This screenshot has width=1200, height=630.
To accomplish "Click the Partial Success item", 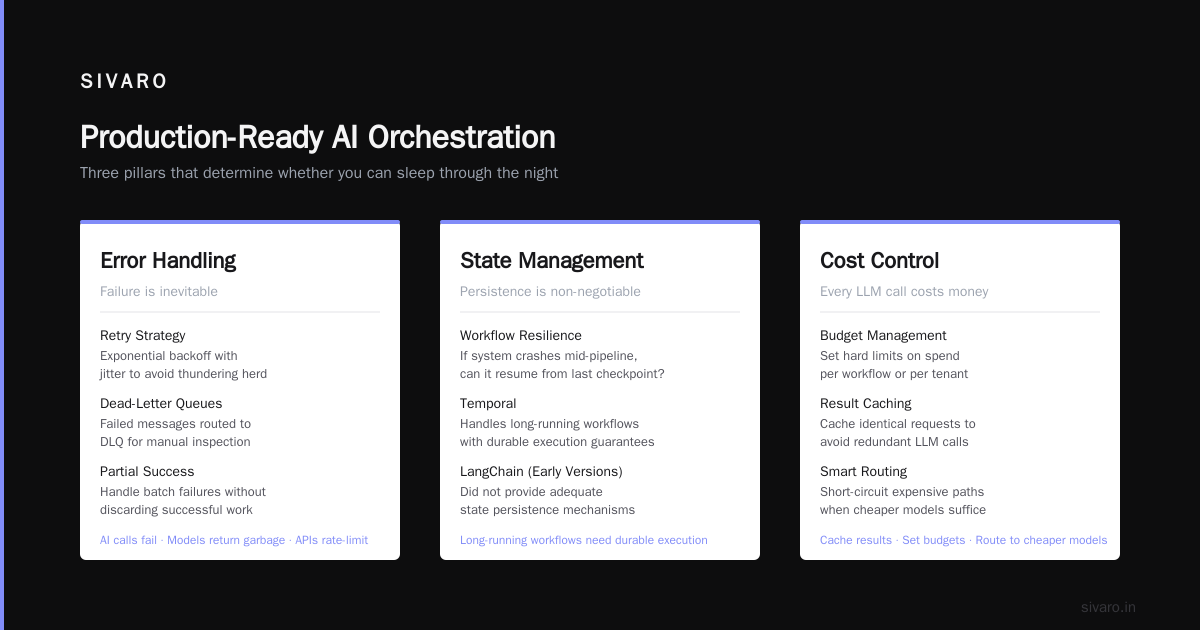I will [147, 472].
